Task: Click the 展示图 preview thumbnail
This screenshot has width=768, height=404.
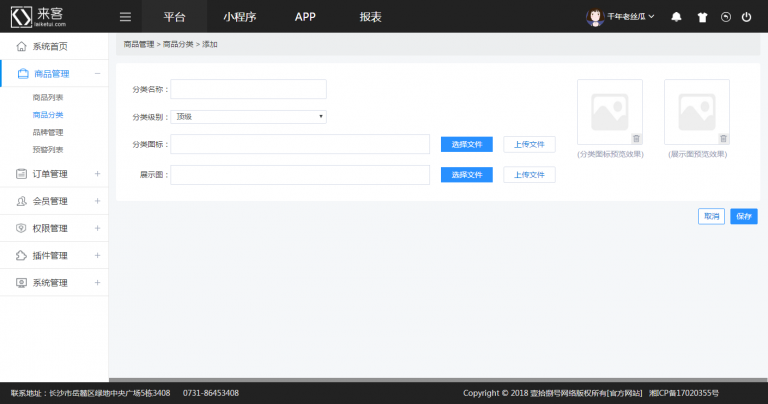Action: click(696, 110)
